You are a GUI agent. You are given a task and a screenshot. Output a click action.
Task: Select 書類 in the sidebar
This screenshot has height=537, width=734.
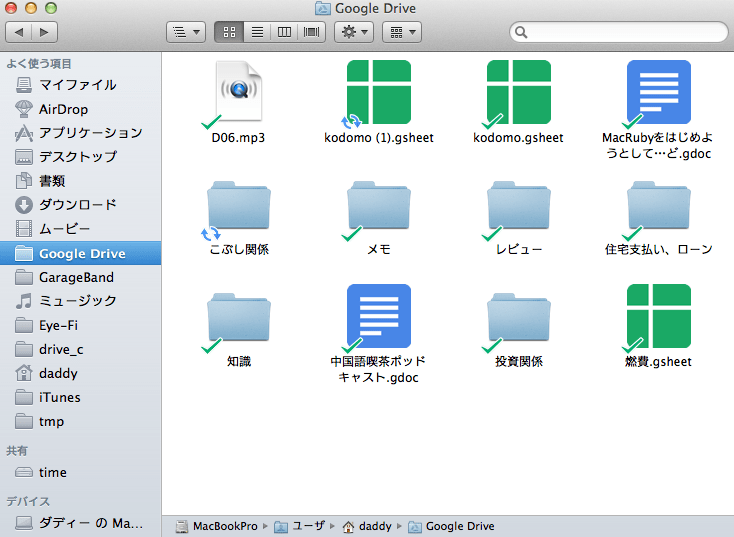pos(81,181)
